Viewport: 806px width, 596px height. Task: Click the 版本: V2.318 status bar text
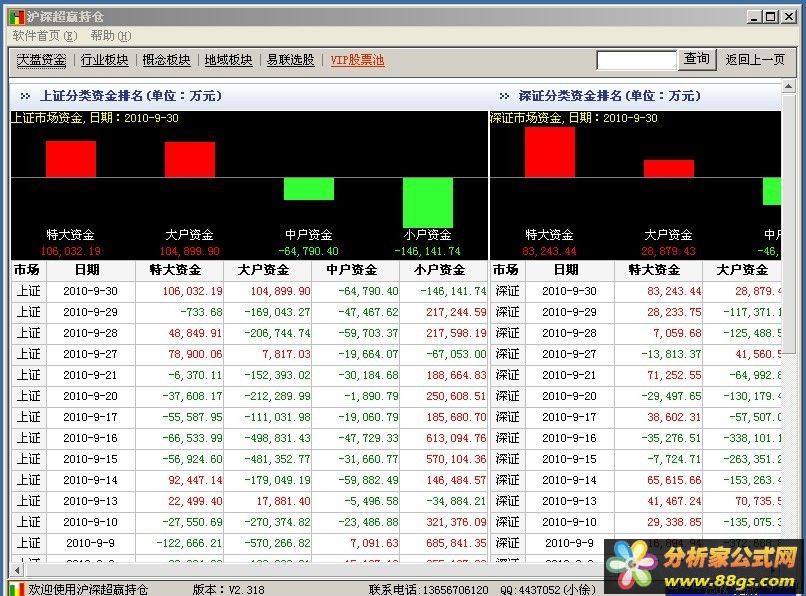229,589
